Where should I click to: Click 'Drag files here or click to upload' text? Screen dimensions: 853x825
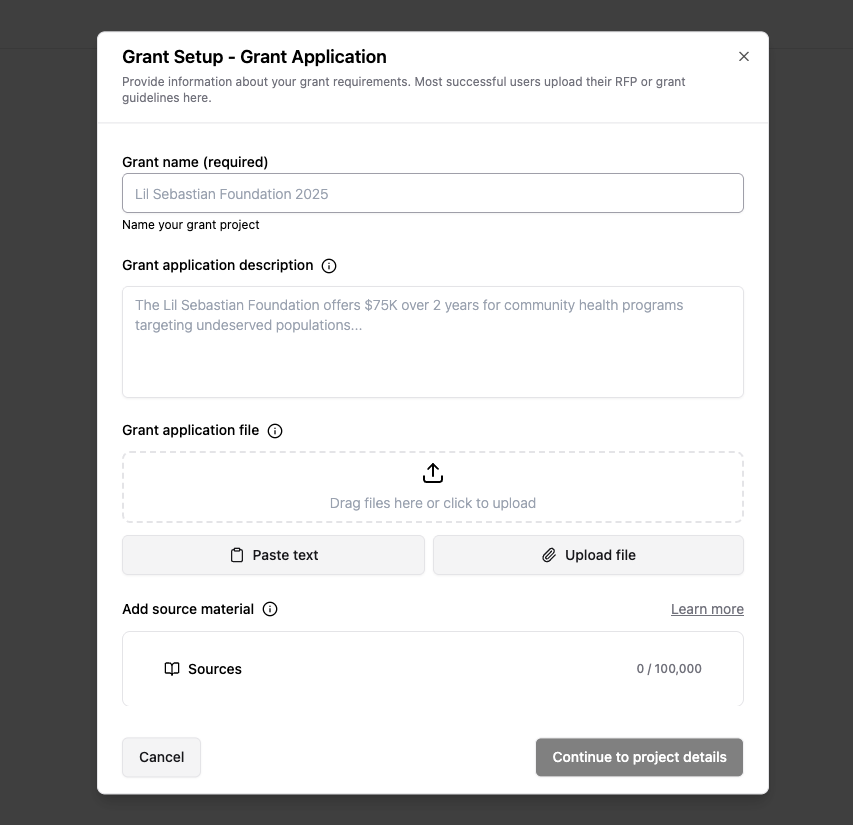tap(433, 503)
